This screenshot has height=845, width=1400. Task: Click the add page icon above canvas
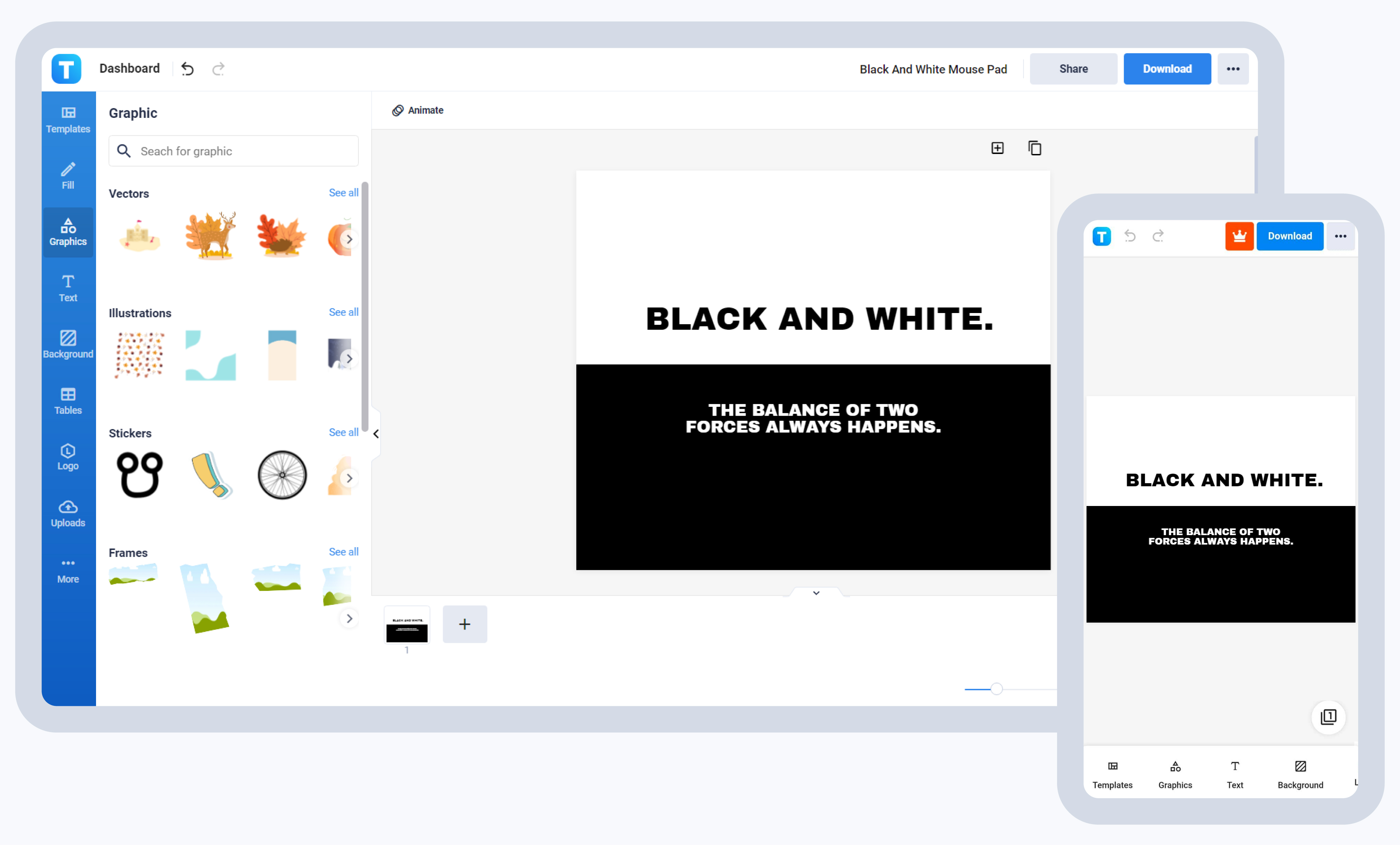[x=997, y=148]
